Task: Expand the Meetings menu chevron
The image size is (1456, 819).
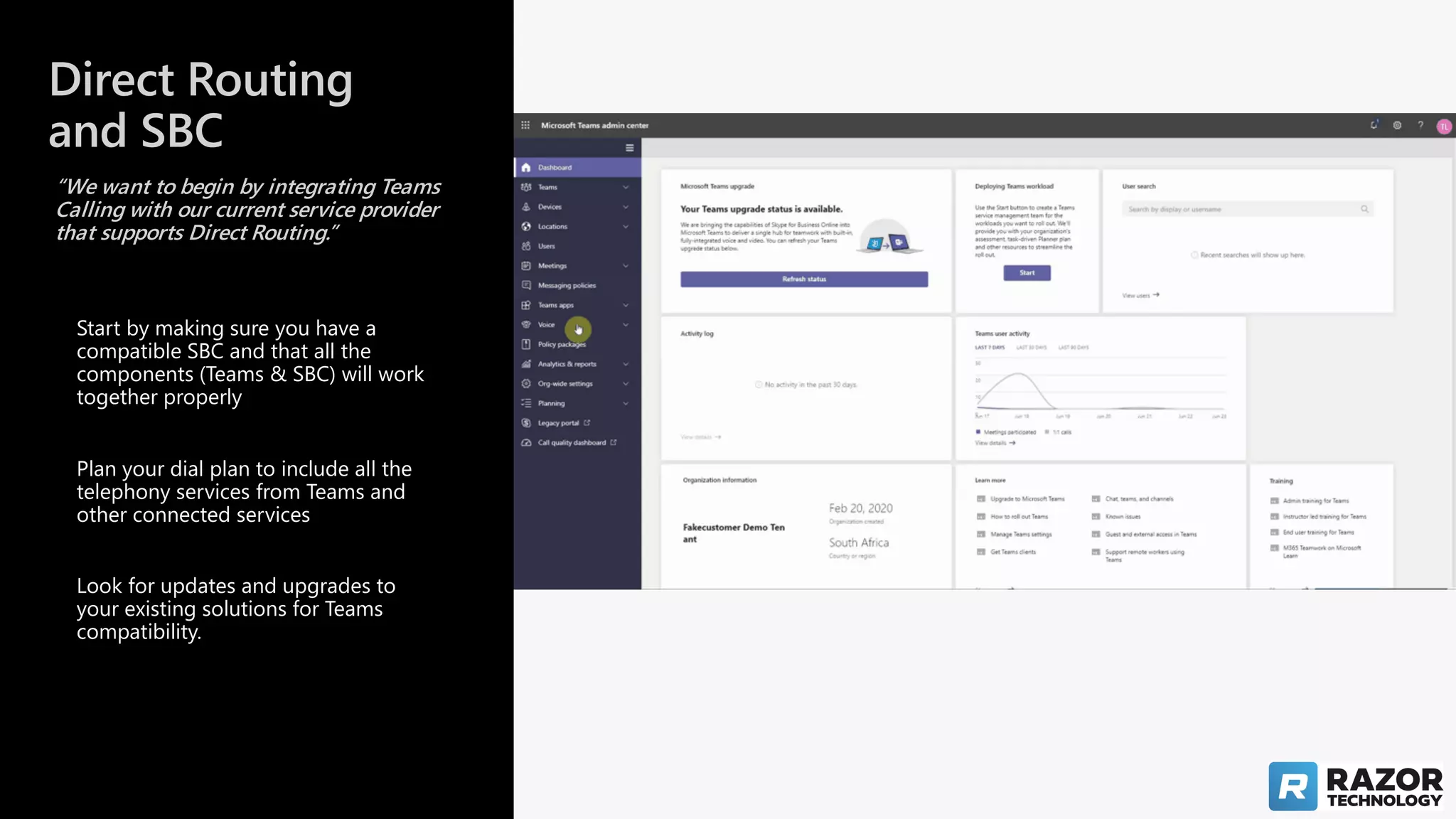Action: click(626, 266)
